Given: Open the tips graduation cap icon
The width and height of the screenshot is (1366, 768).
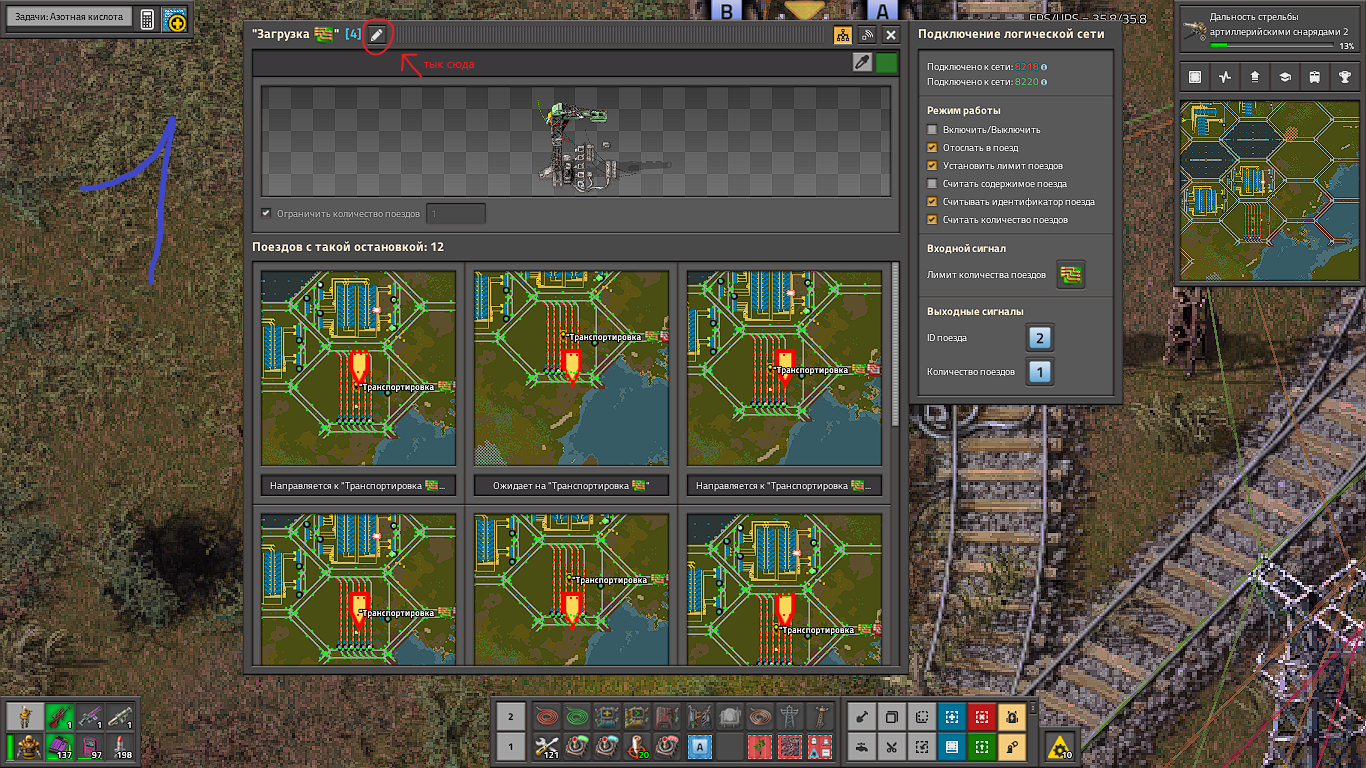Looking at the screenshot, I should pos(1285,77).
